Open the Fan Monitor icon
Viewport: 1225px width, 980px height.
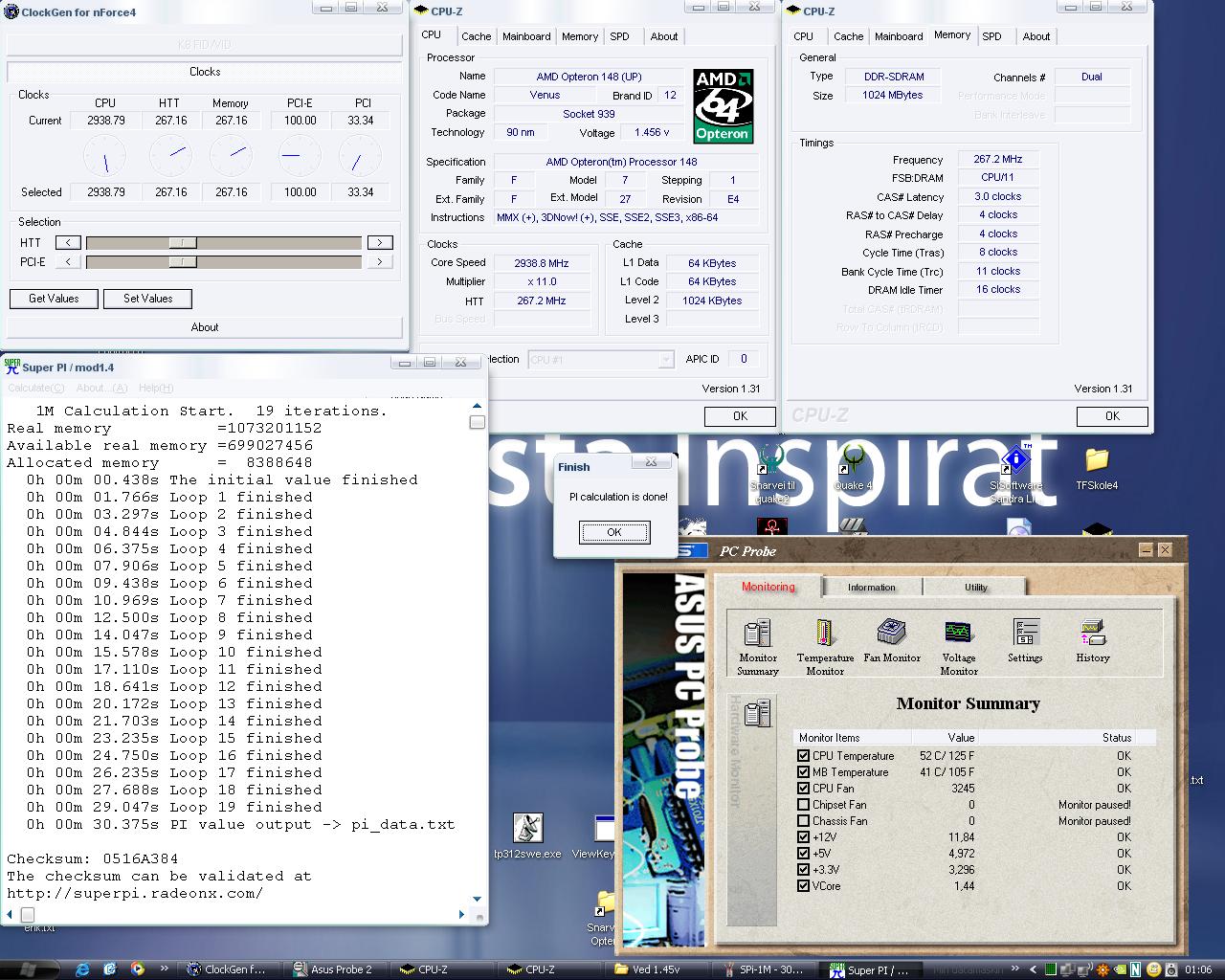click(892, 640)
